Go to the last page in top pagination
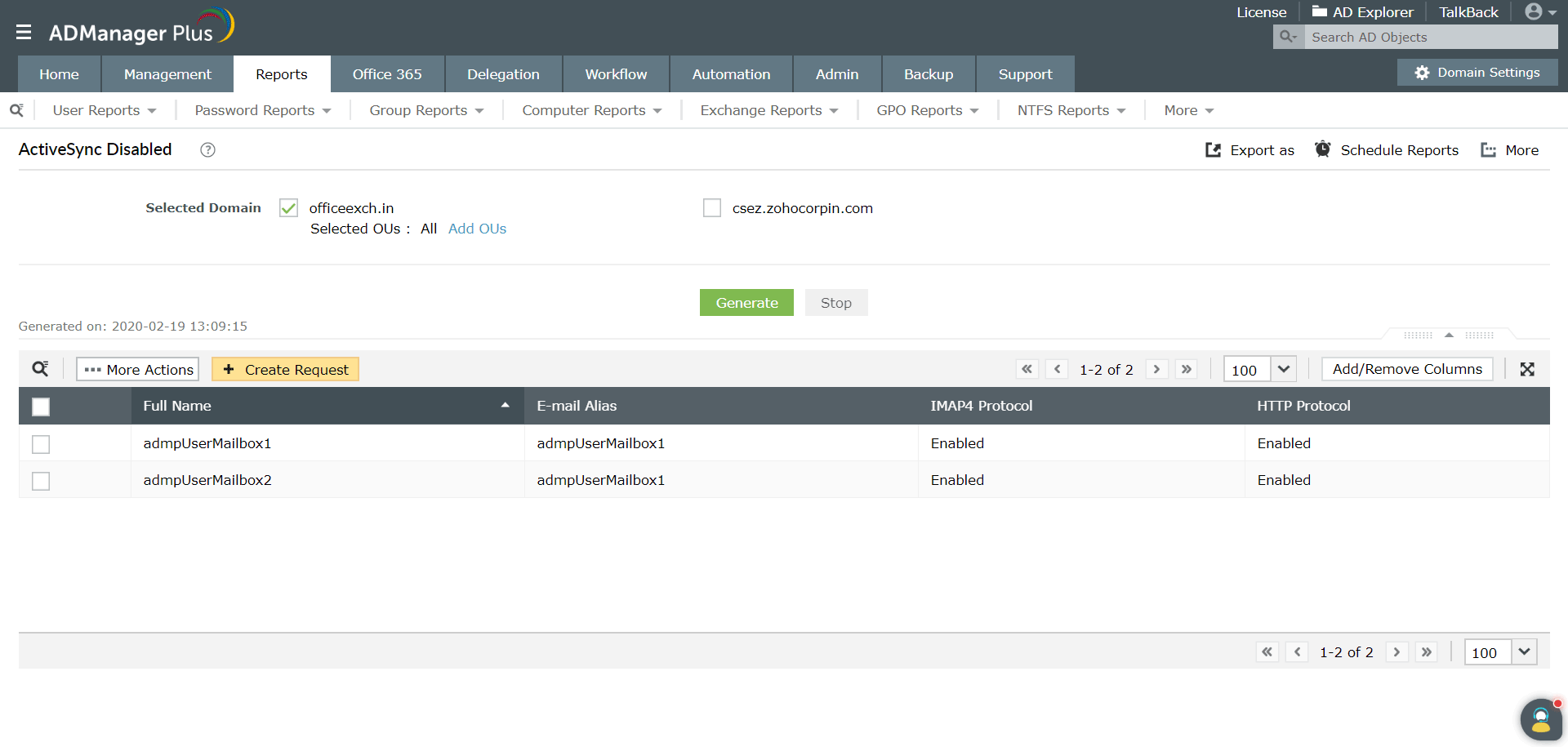The height and width of the screenshot is (747, 1568). click(x=1187, y=369)
